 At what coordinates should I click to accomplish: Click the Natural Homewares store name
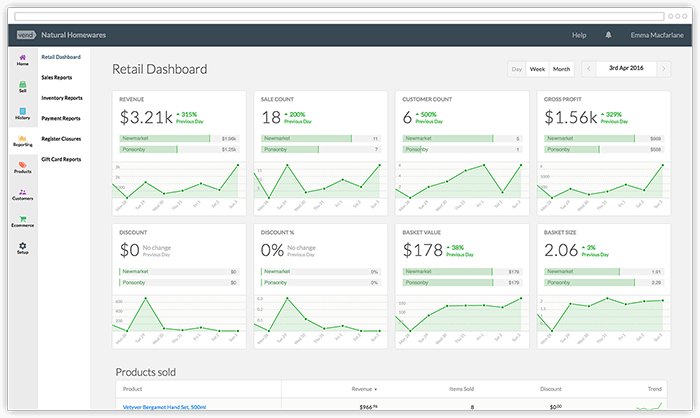coord(74,35)
